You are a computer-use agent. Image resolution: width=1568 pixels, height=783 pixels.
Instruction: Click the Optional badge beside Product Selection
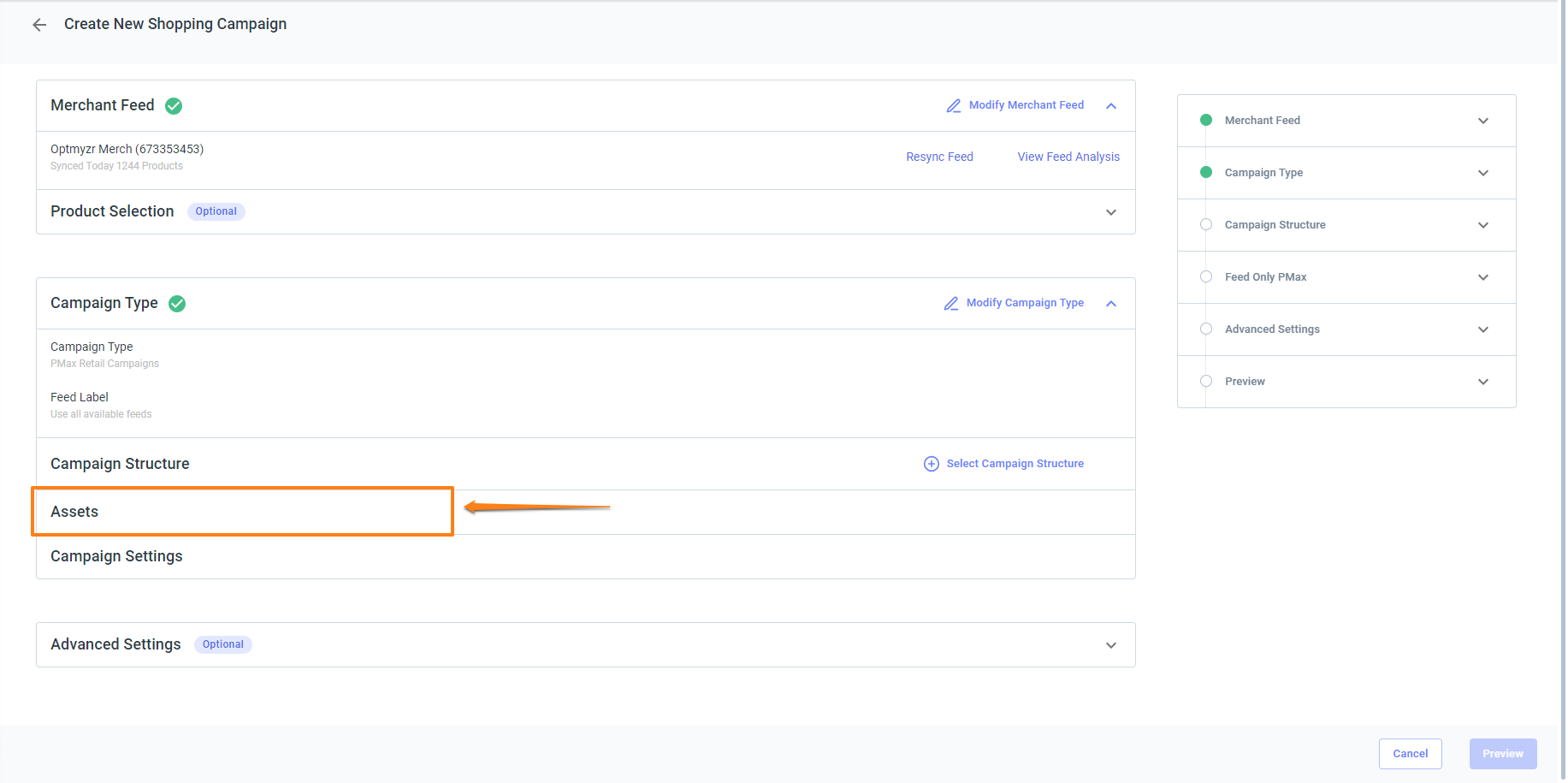click(216, 211)
